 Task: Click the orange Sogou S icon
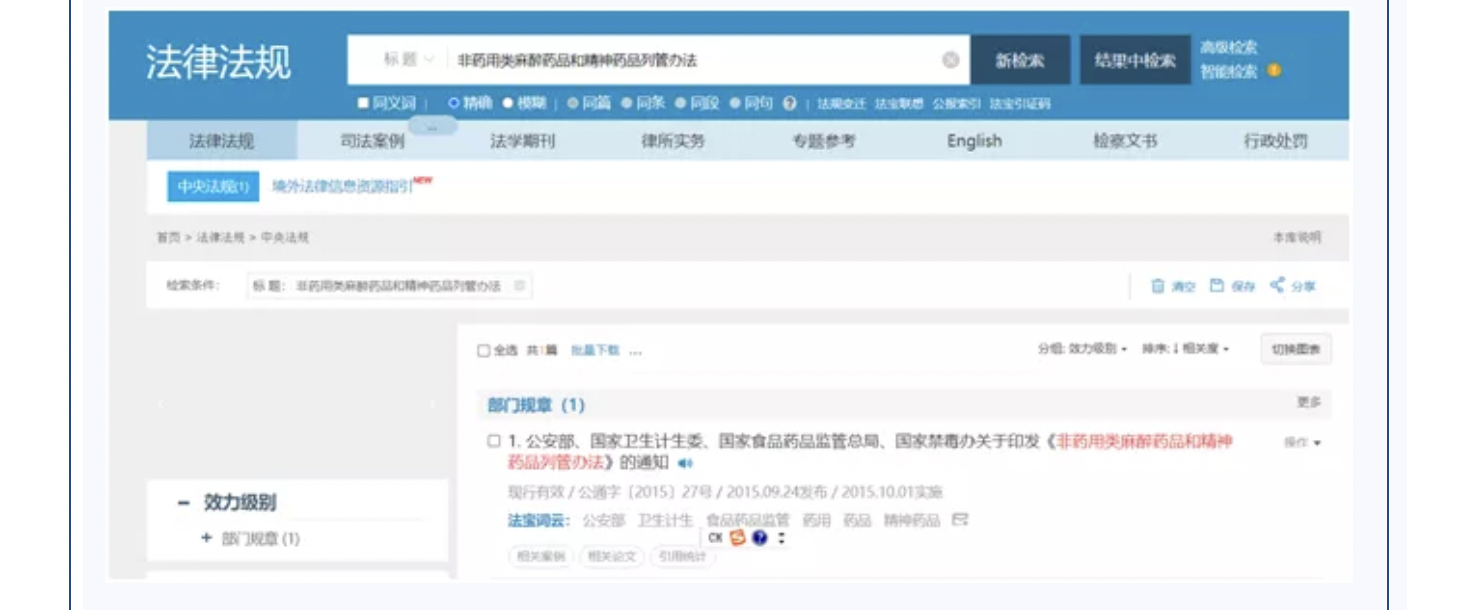pyautogui.click(x=738, y=538)
